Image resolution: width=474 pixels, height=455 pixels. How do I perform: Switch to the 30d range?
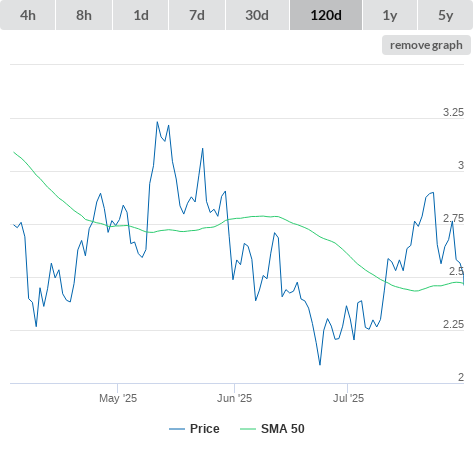[257, 15]
